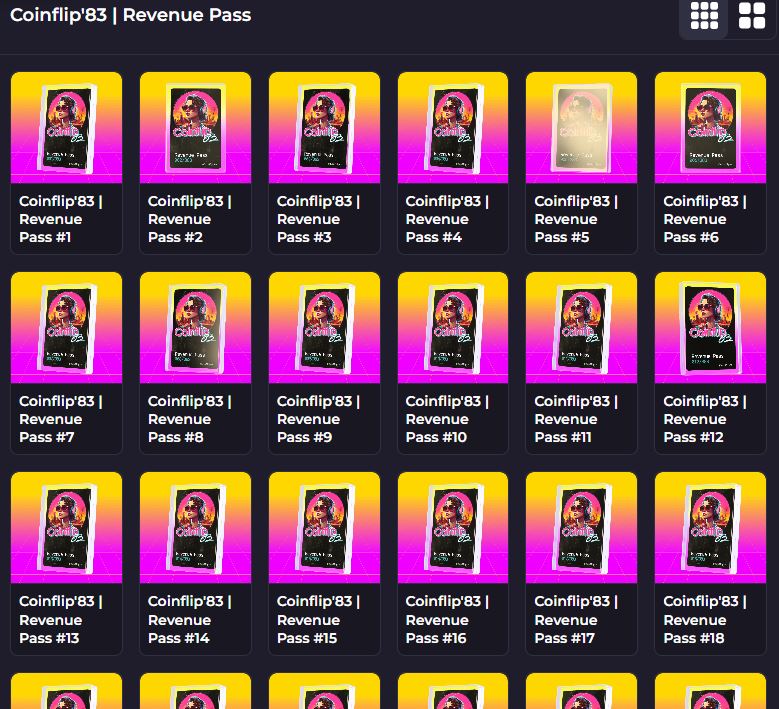Screen dimensions: 779x709
Task: Click the 'Revenue Pass #18' title text
Action: click(x=705, y=620)
